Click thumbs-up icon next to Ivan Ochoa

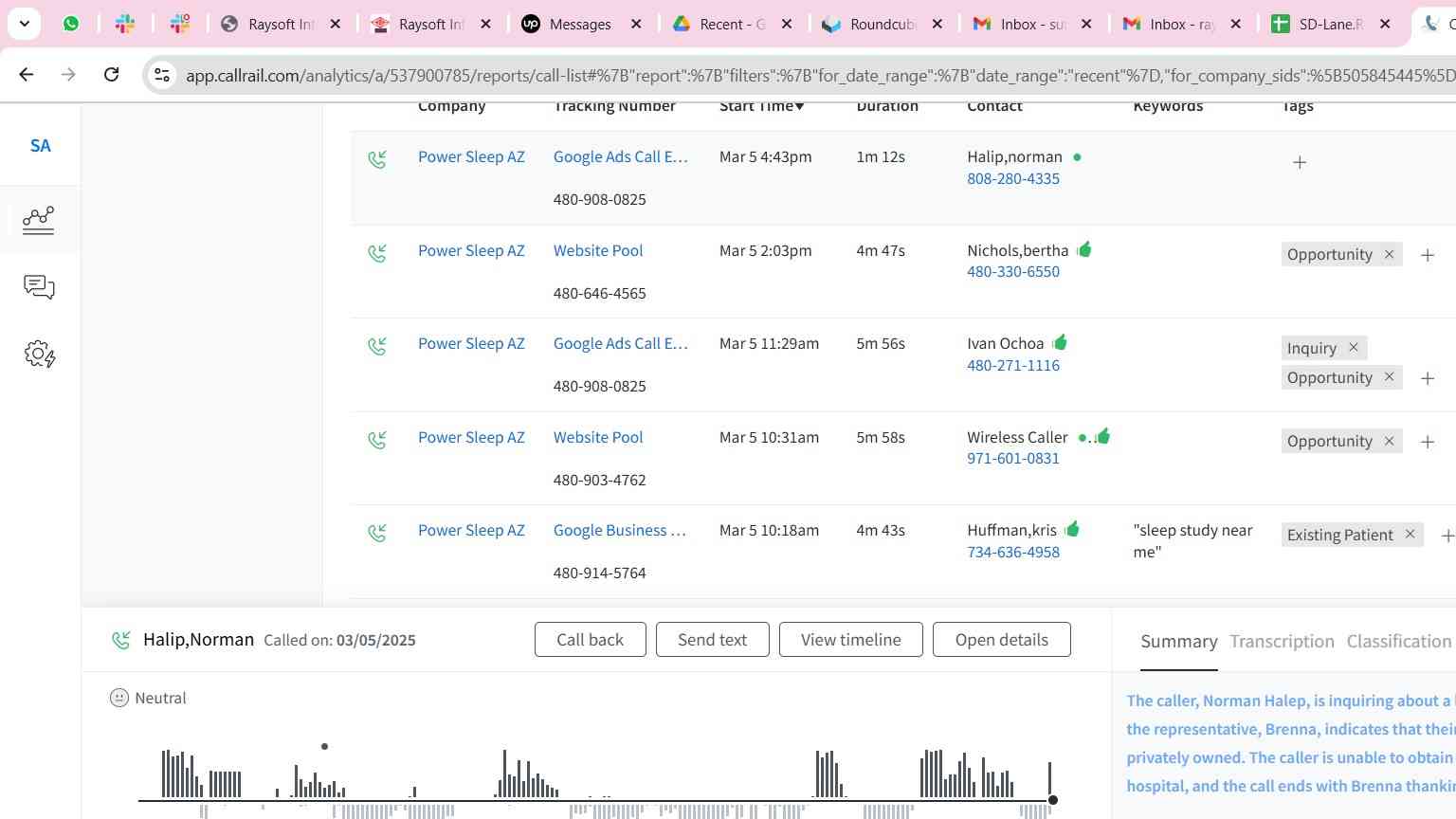pos(1060,342)
